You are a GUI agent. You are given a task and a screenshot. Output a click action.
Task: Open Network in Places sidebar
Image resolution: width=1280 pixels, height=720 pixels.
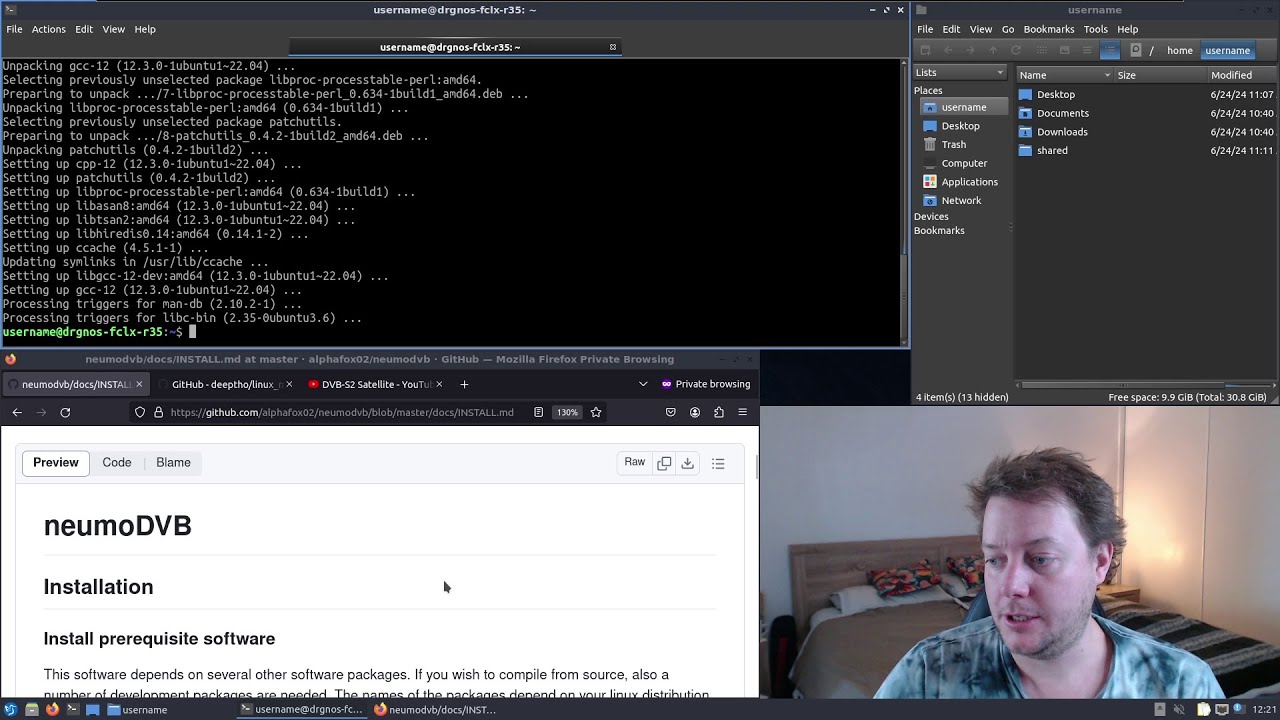[961, 200]
